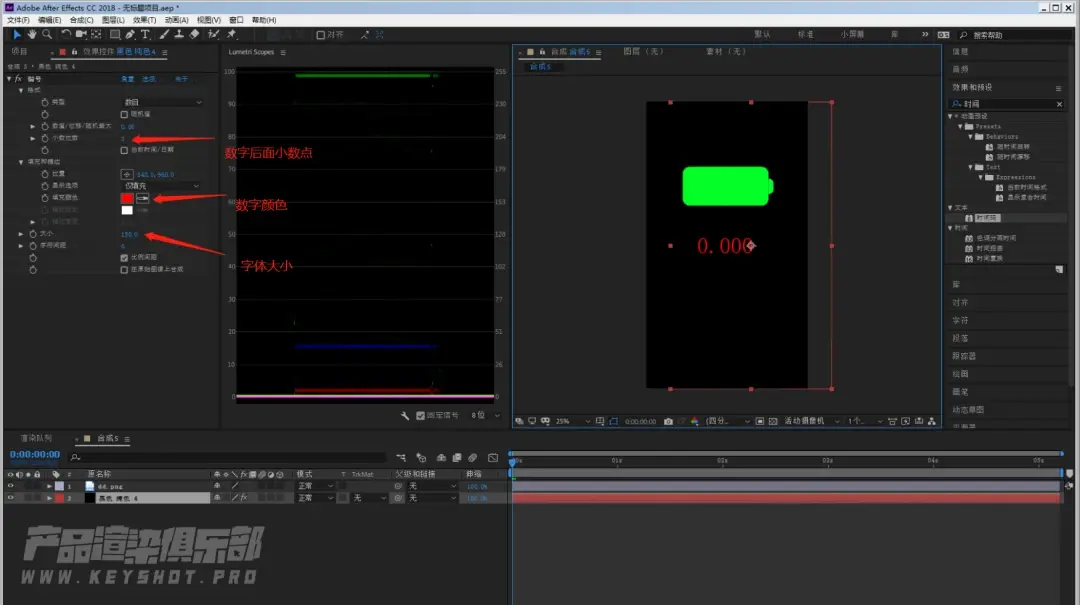The image size is (1080, 605).
Task: Expand layer 1 44.png twirl arrow
Action: (49, 486)
